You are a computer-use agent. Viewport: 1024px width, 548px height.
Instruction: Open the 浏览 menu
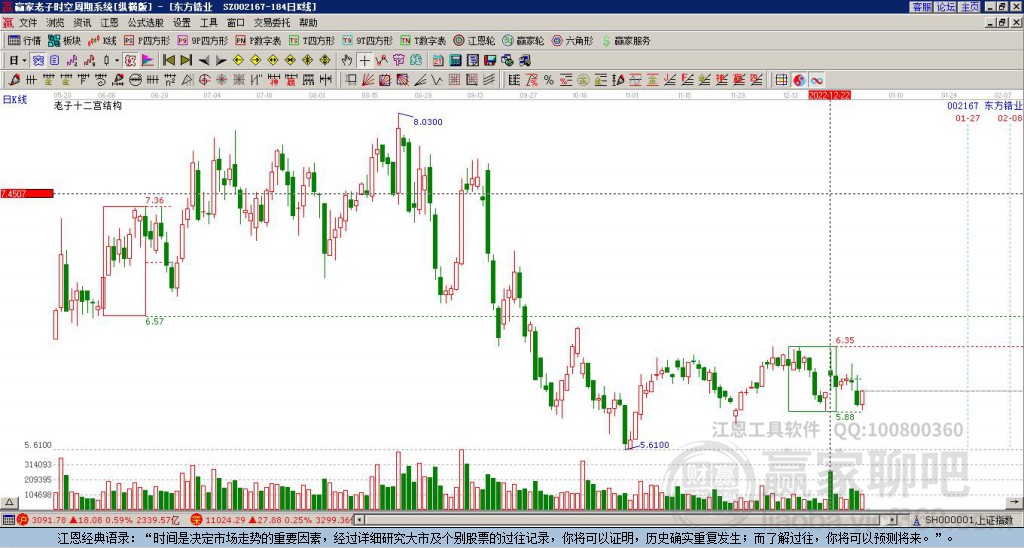tap(55, 23)
